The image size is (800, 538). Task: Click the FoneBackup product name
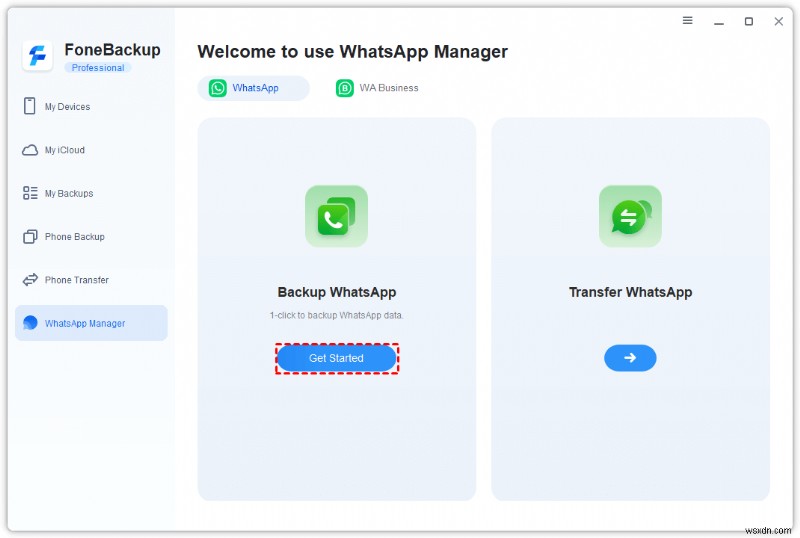tap(112, 50)
